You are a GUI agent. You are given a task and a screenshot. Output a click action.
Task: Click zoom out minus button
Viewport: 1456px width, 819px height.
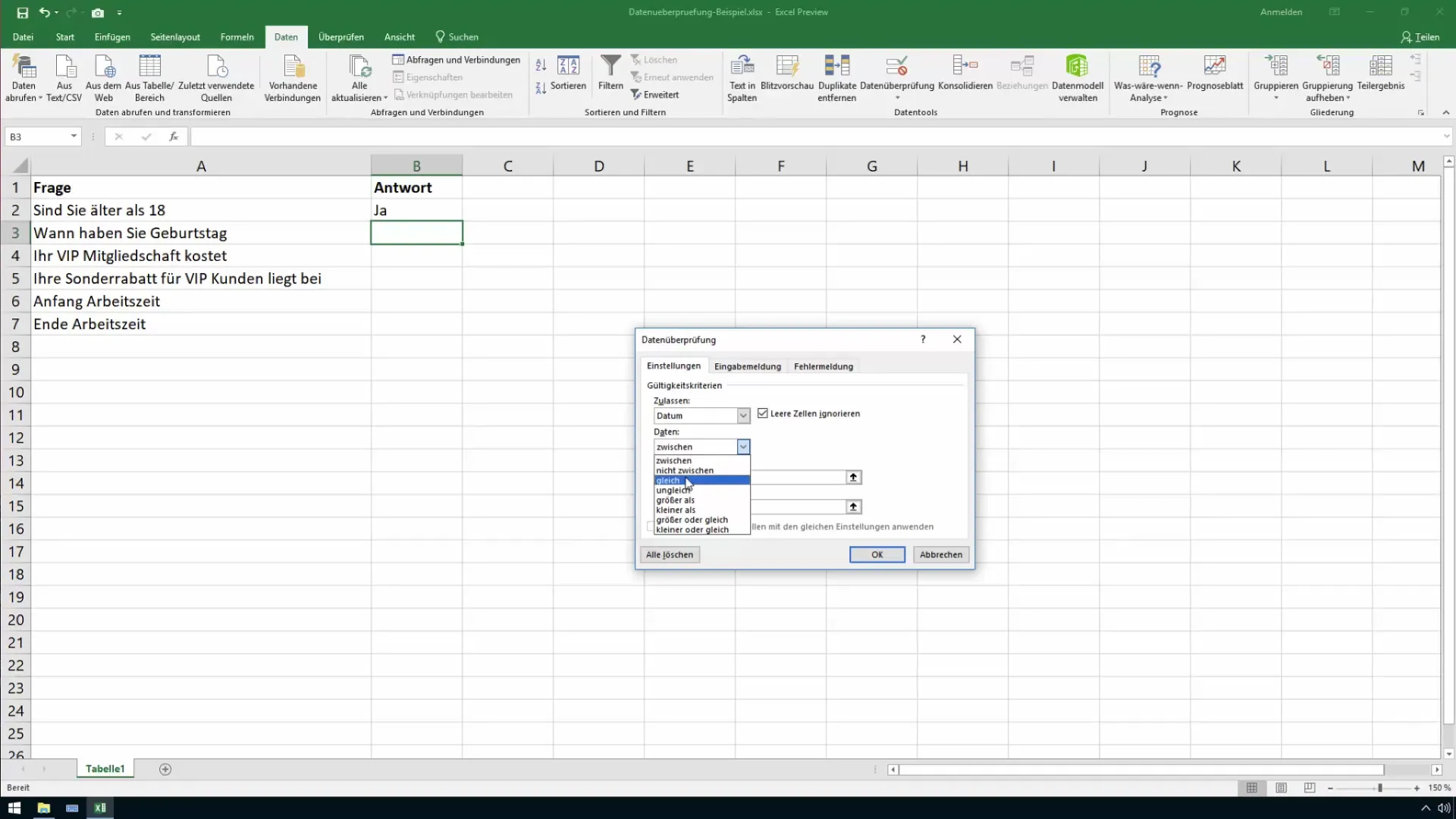(1331, 788)
